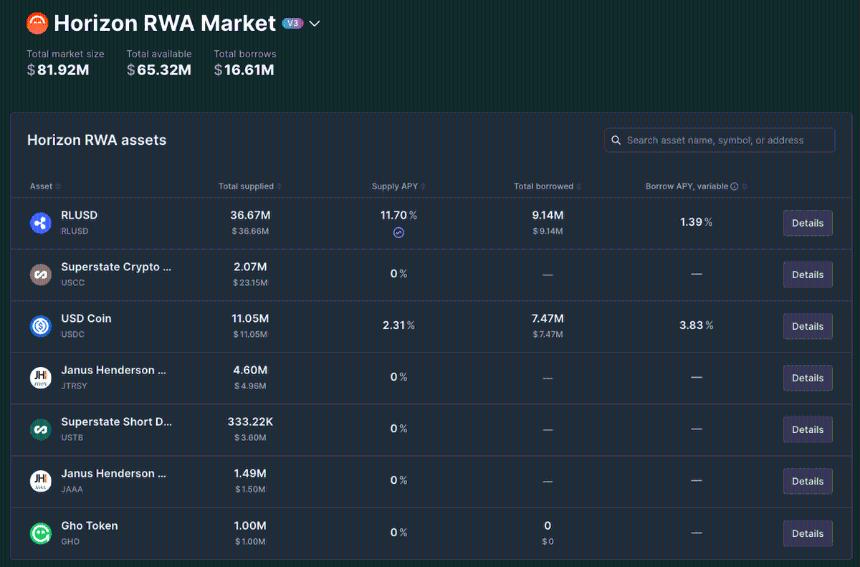The width and height of the screenshot is (860, 567).
Task: Click the Gho Token asset name
Action: [89, 525]
